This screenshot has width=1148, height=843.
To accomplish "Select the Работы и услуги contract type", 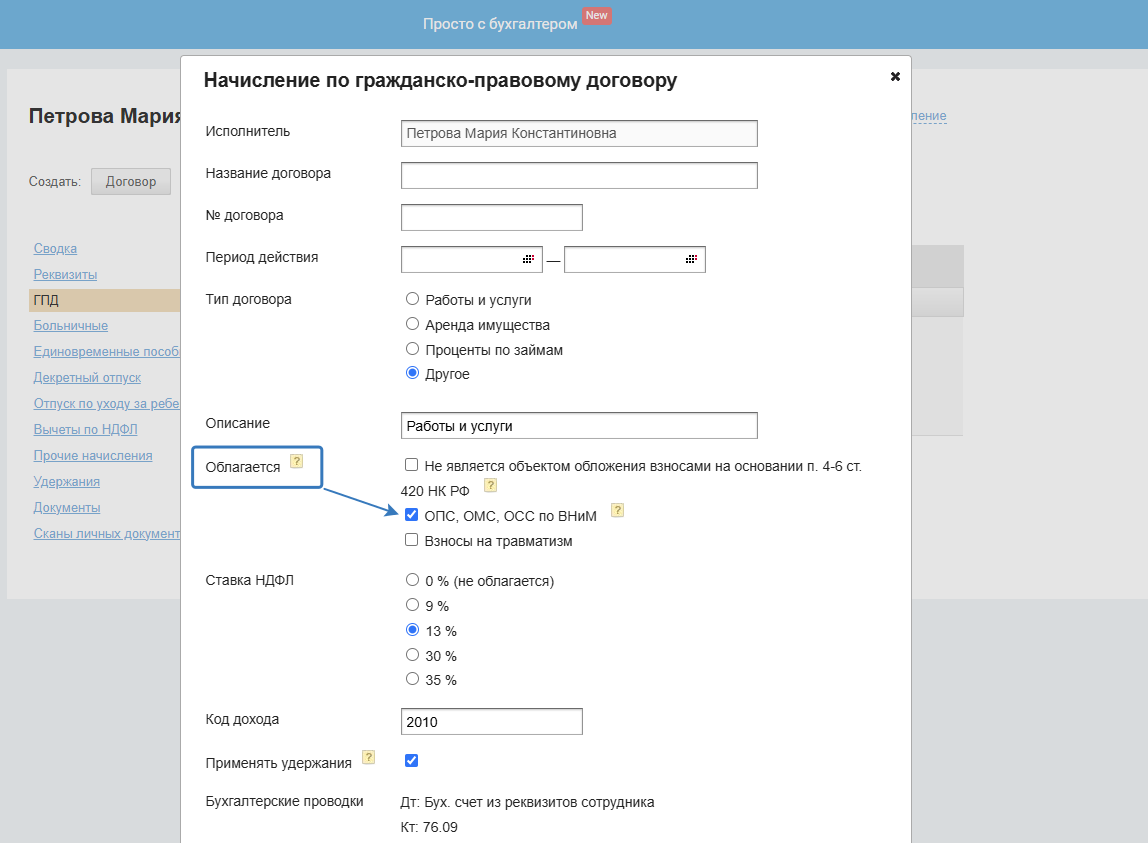I will pyautogui.click(x=412, y=299).
